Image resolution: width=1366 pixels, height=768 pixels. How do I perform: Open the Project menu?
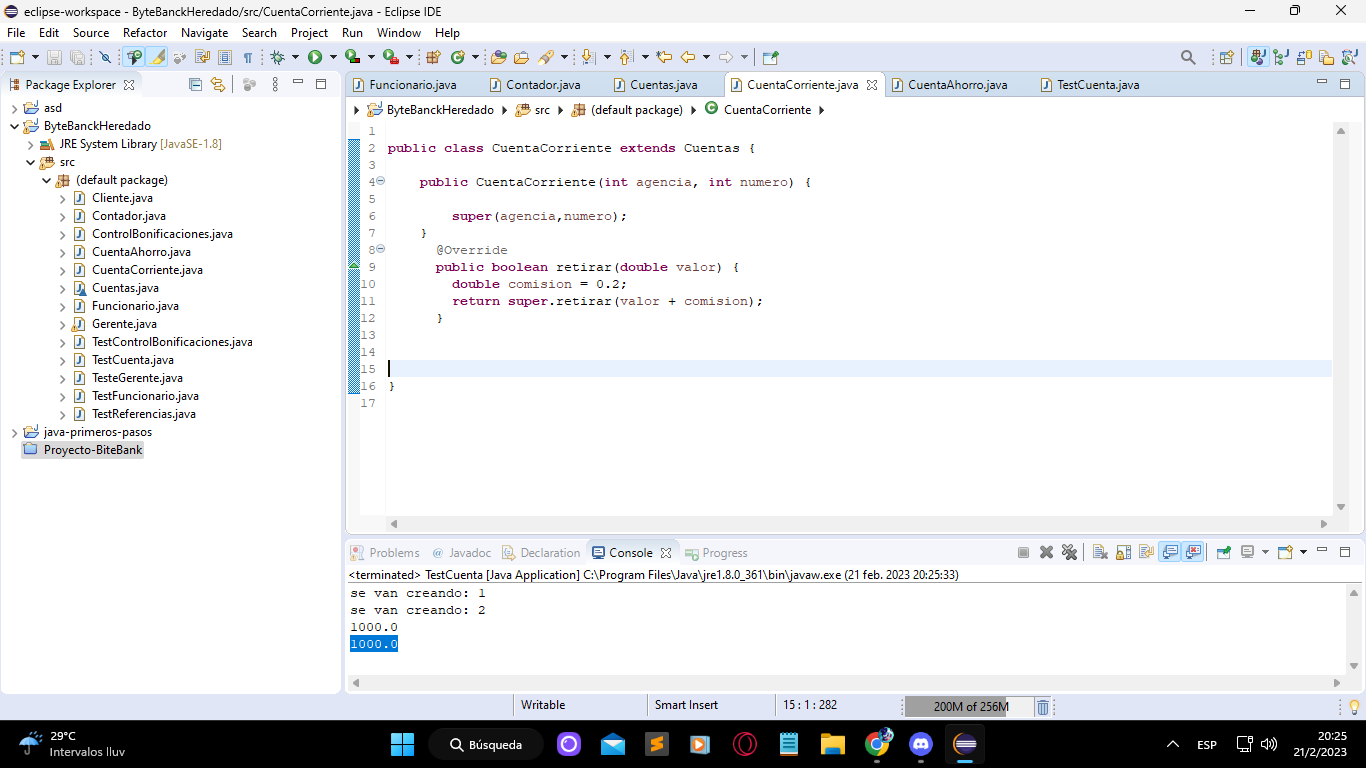click(x=310, y=33)
